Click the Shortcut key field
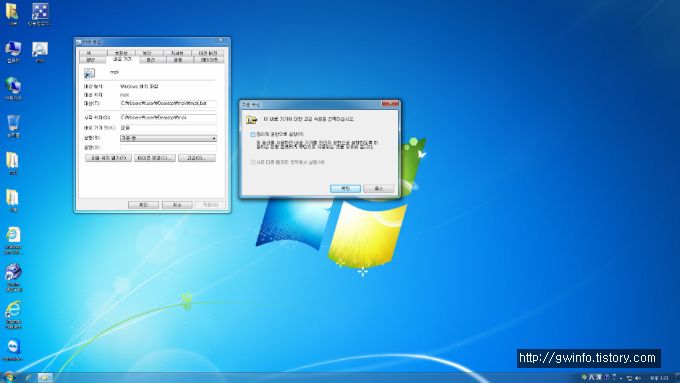 pos(168,128)
